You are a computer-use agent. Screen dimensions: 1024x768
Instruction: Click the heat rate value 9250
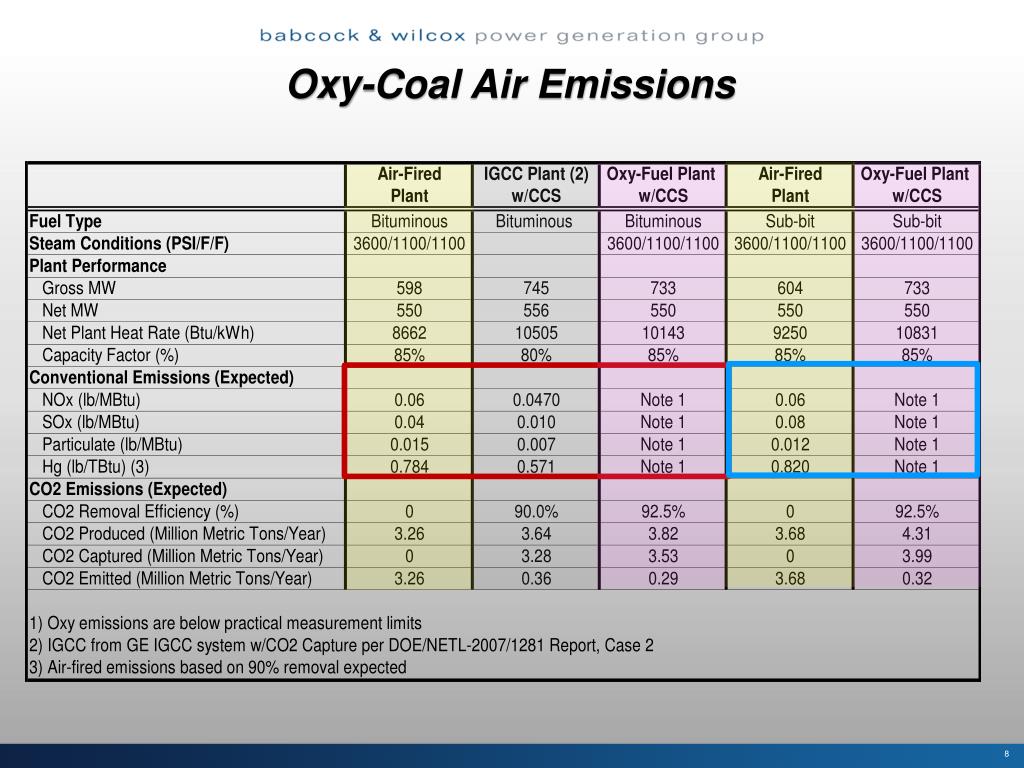click(x=790, y=333)
